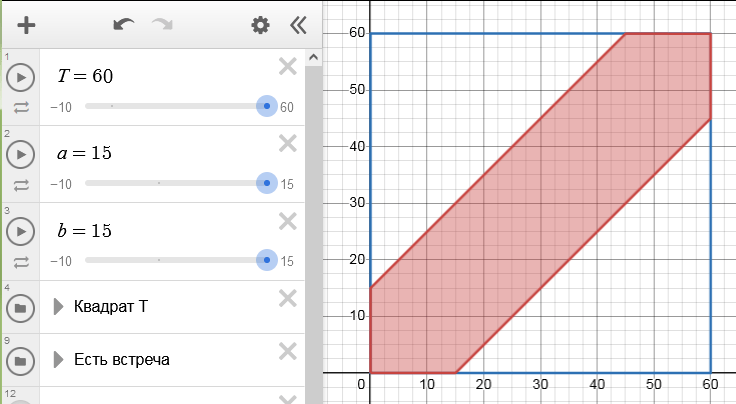
Task: Open graph settings gear icon
Action: [260, 25]
